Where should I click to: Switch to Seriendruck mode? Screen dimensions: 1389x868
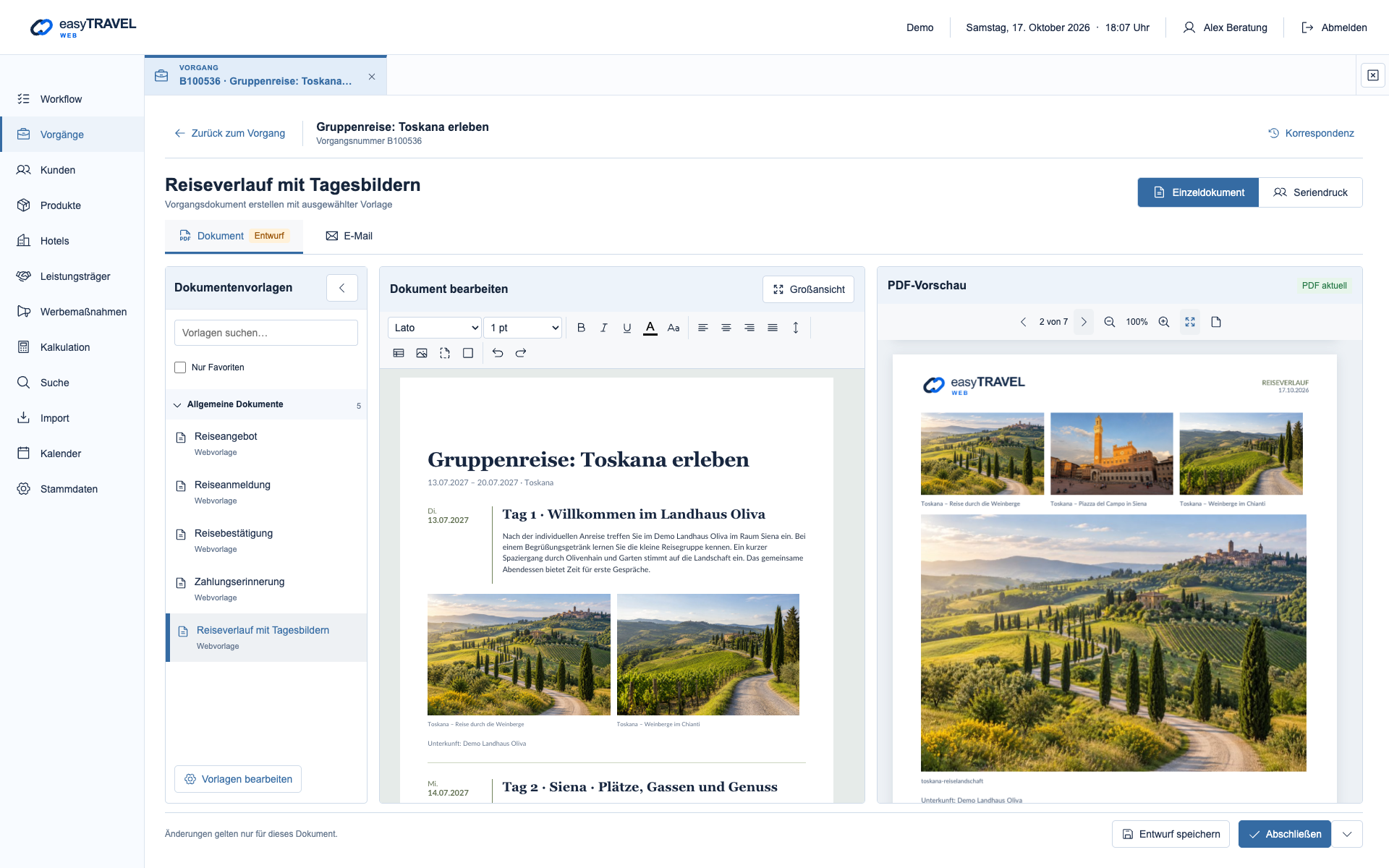coord(1310,192)
